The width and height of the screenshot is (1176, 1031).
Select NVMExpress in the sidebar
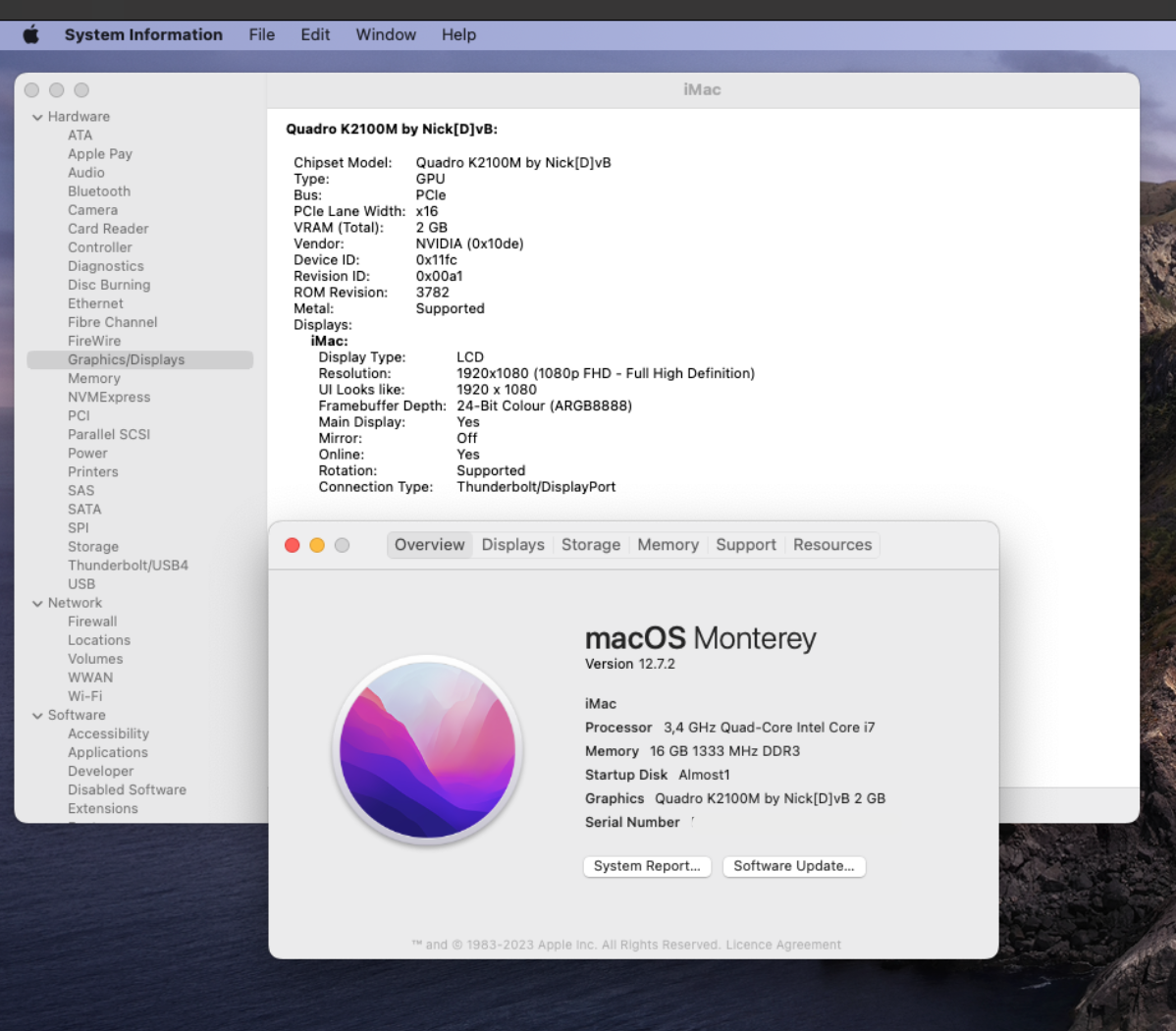109,398
